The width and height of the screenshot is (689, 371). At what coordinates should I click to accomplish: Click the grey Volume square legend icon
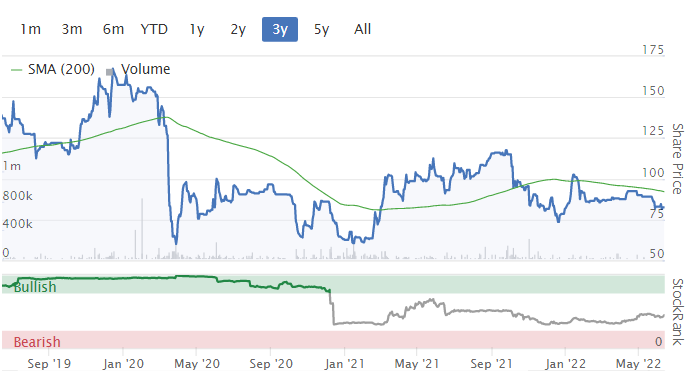[x=109, y=72]
